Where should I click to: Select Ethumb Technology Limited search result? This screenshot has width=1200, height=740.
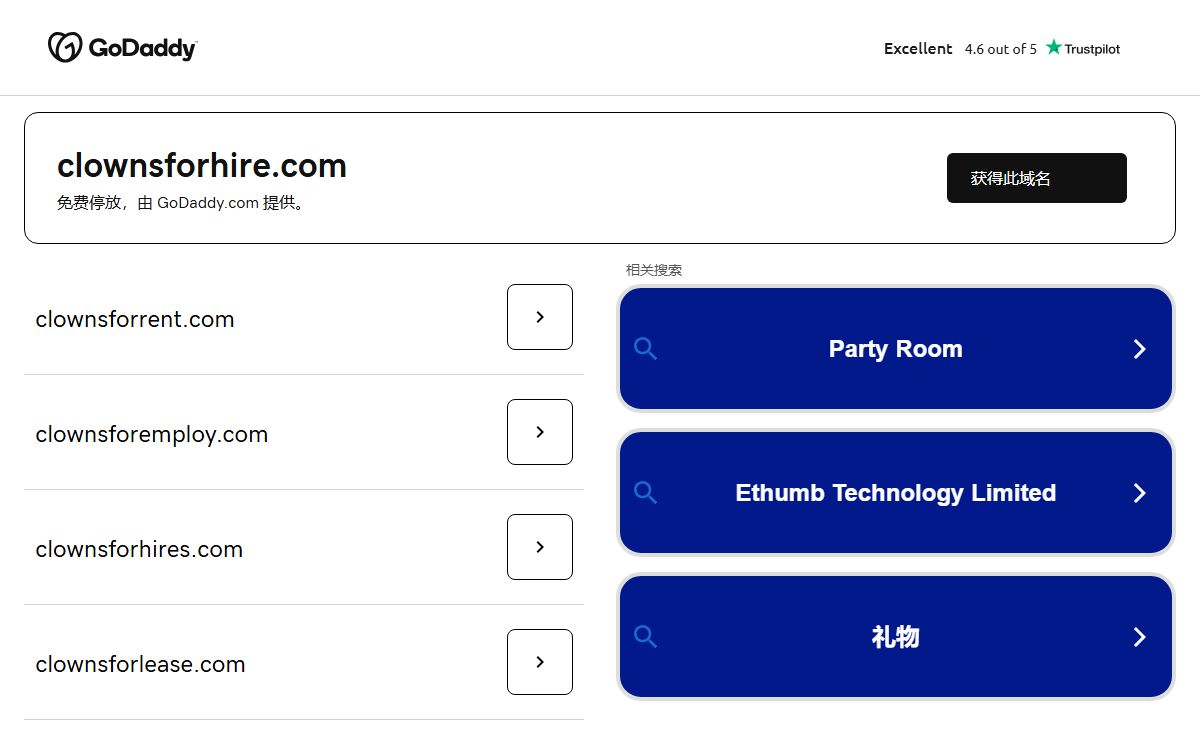point(896,493)
